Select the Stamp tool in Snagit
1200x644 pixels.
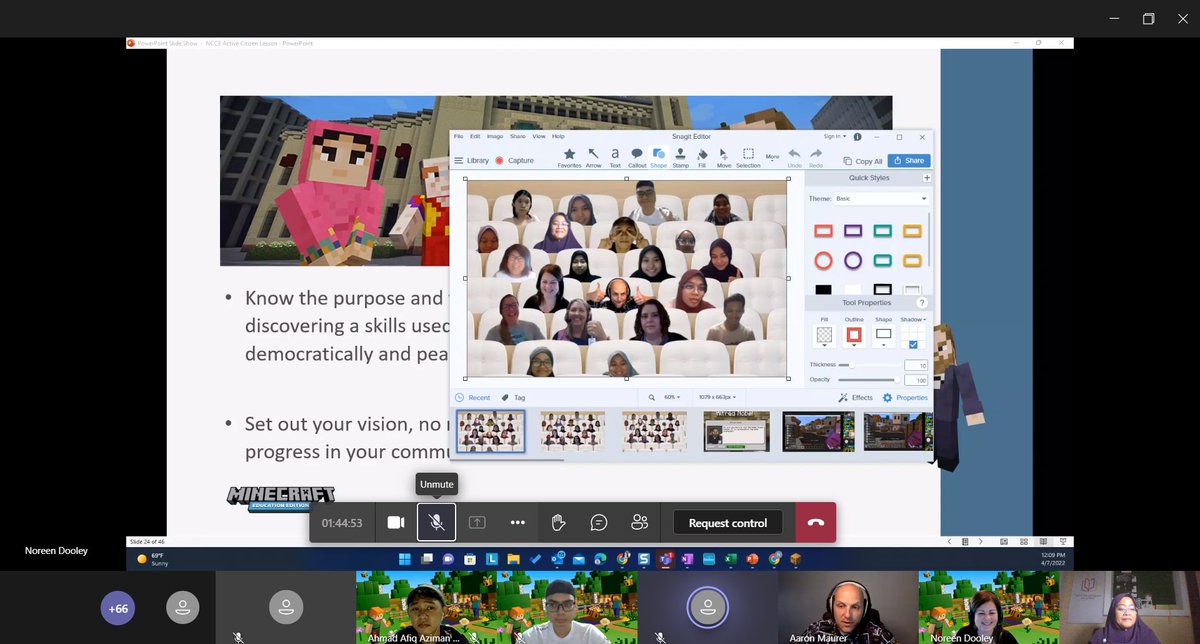pyautogui.click(x=680, y=157)
